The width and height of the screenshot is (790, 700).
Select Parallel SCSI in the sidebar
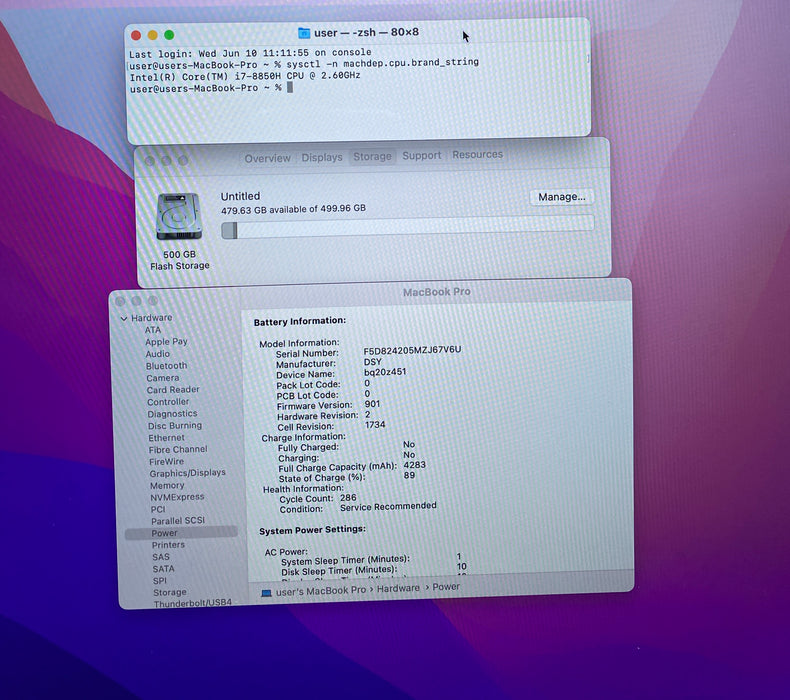[x=178, y=521]
